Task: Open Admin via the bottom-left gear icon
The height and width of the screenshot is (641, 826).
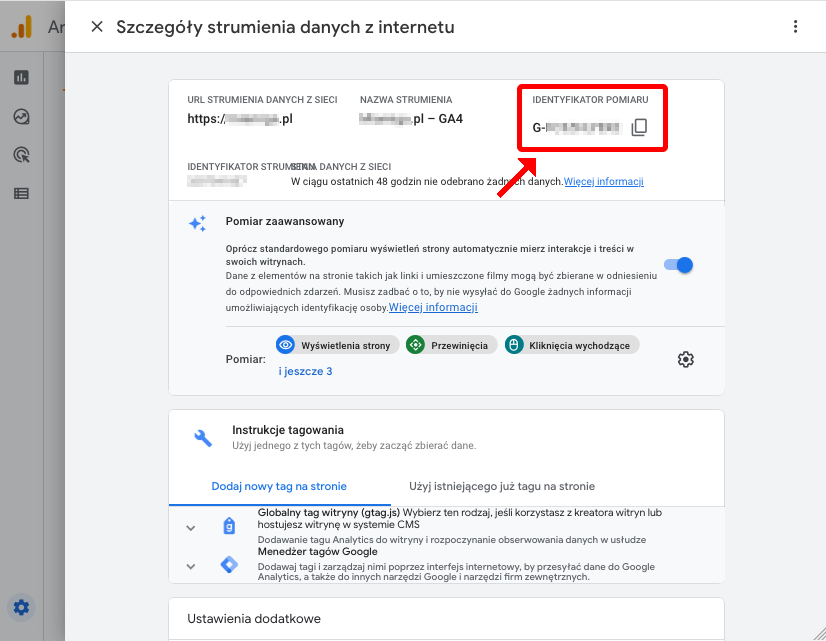Action: tap(21, 607)
